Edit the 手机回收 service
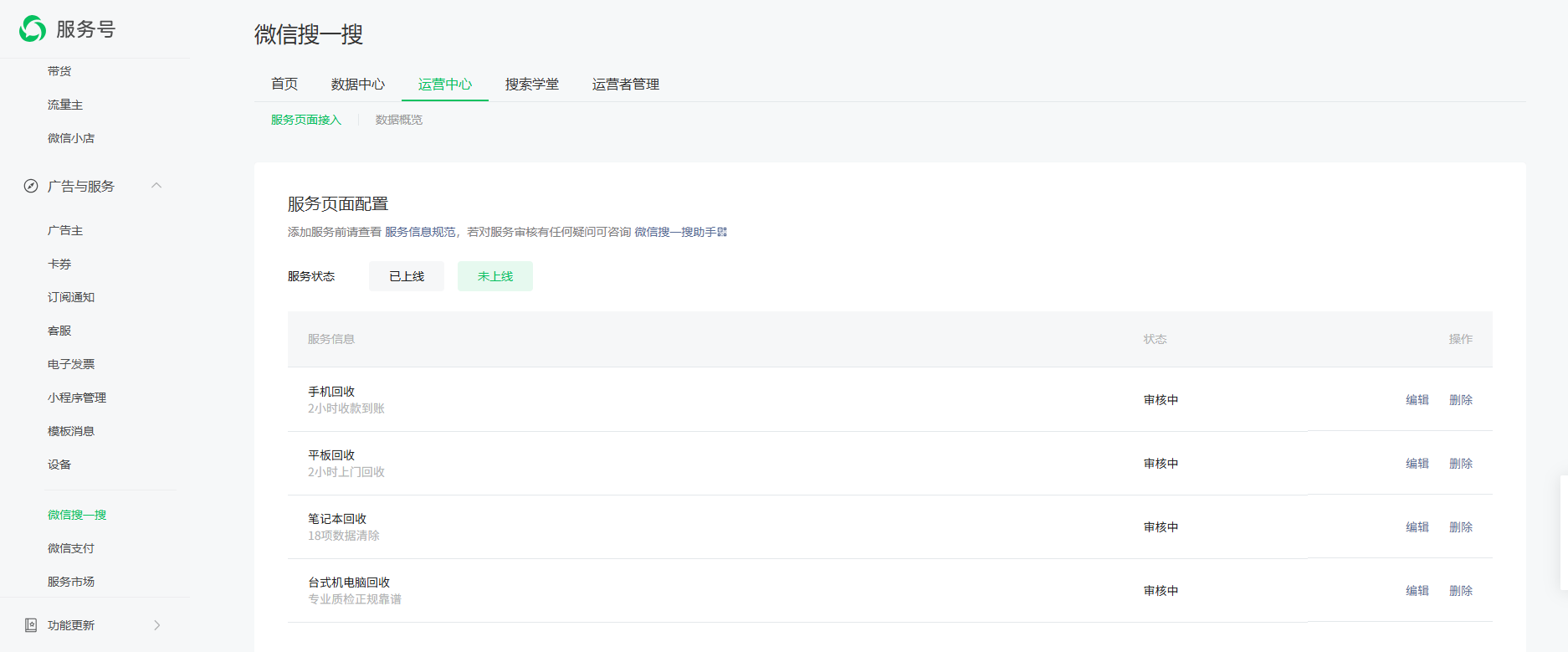This screenshot has height=652, width=1568. pyautogui.click(x=1417, y=400)
